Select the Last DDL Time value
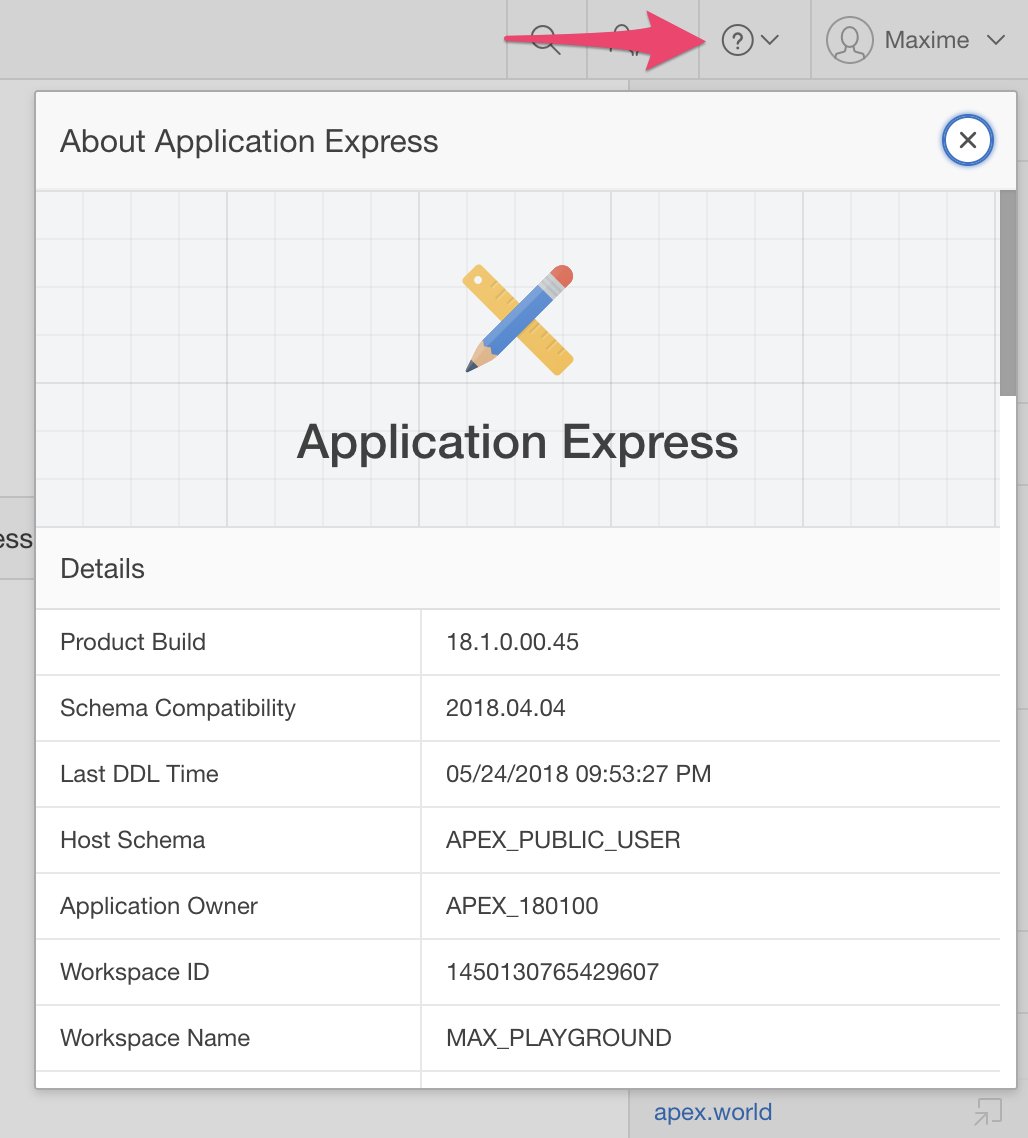Screen dimensions: 1028x1138 coord(579,774)
